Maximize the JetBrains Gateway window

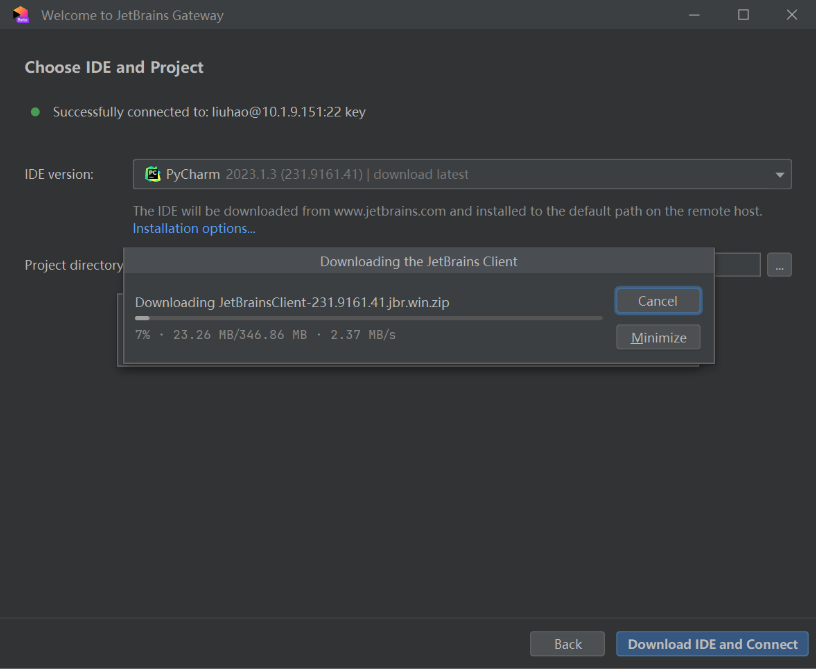click(743, 15)
